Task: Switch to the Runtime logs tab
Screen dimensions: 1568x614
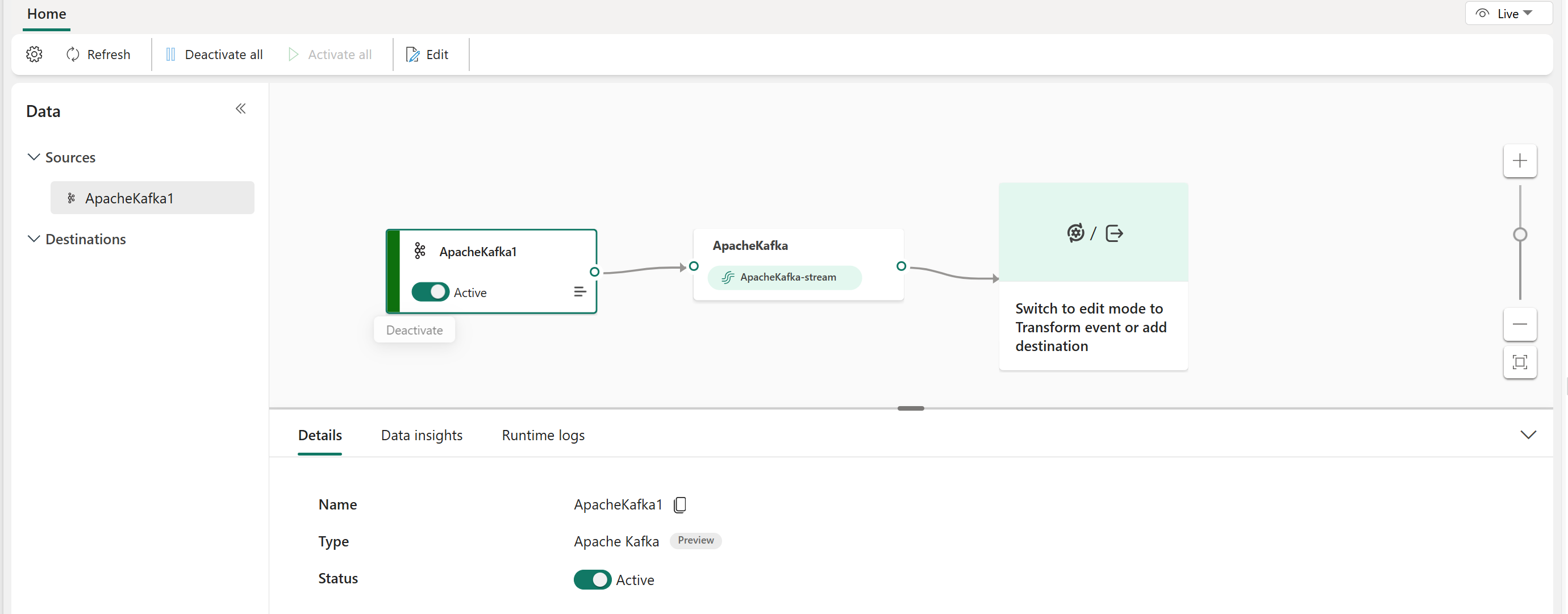Action: coord(543,435)
